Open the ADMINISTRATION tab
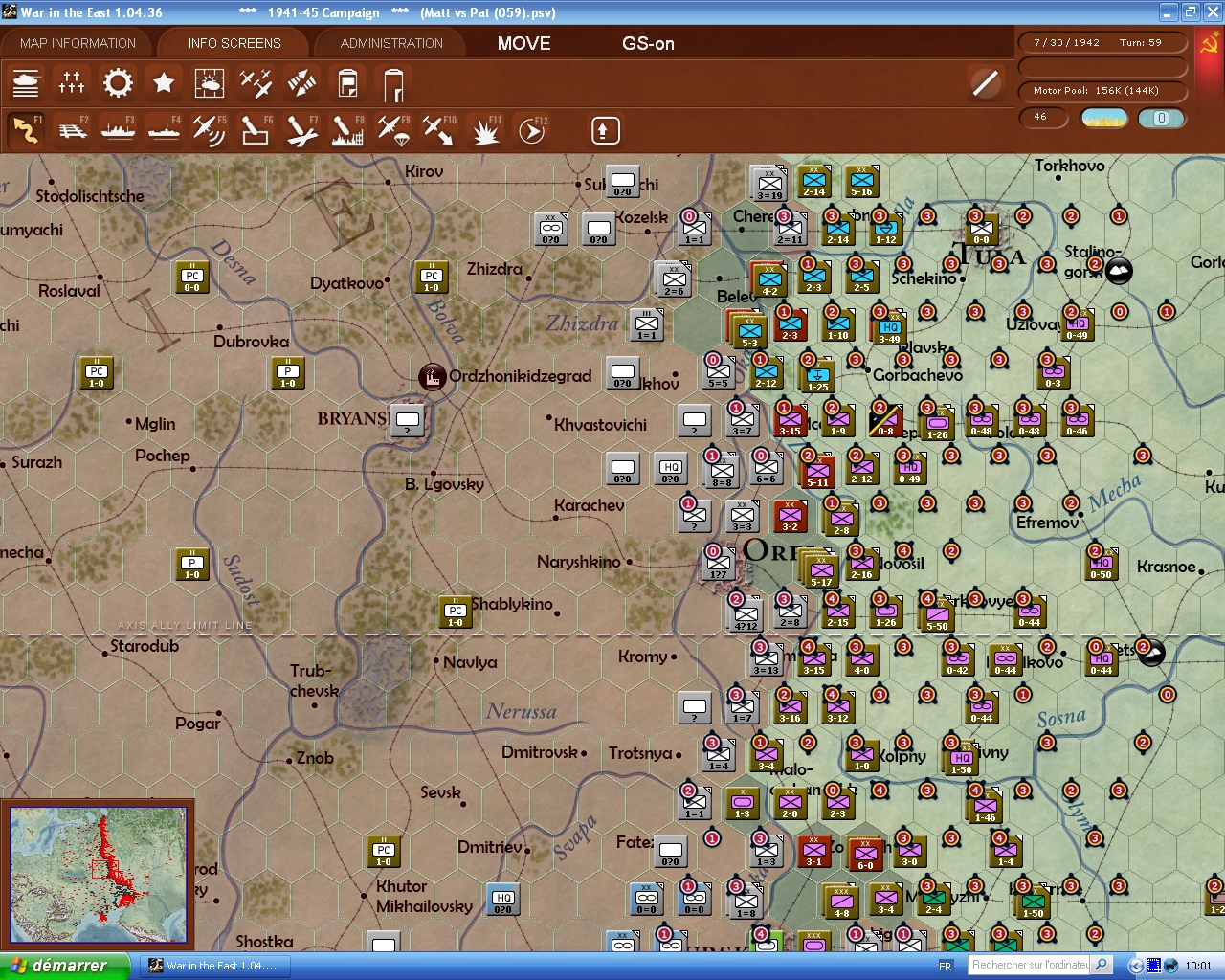1225x980 pixels. click(x=391, y=43)
